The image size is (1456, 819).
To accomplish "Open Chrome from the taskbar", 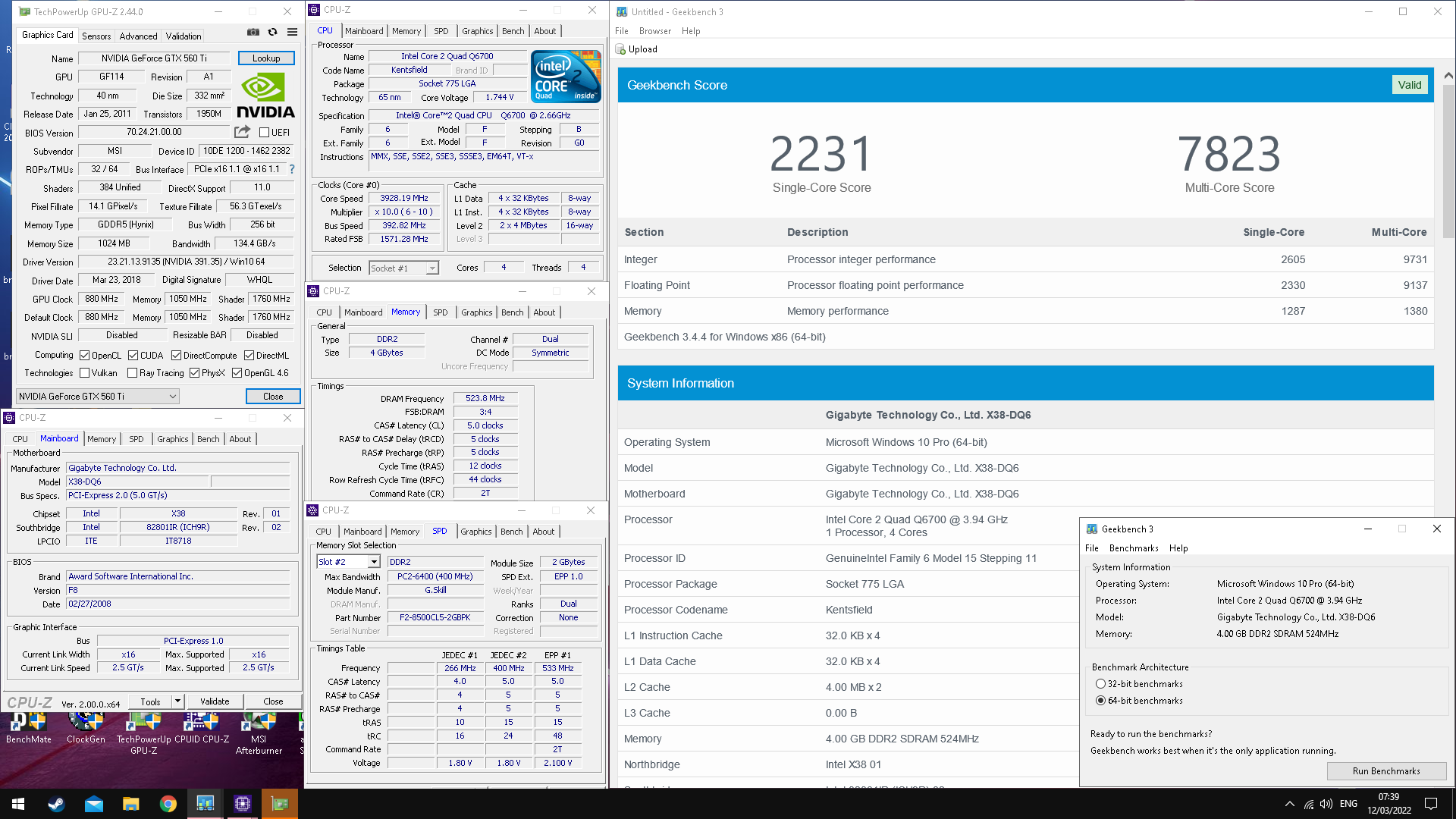I will (x=168, y=804).
